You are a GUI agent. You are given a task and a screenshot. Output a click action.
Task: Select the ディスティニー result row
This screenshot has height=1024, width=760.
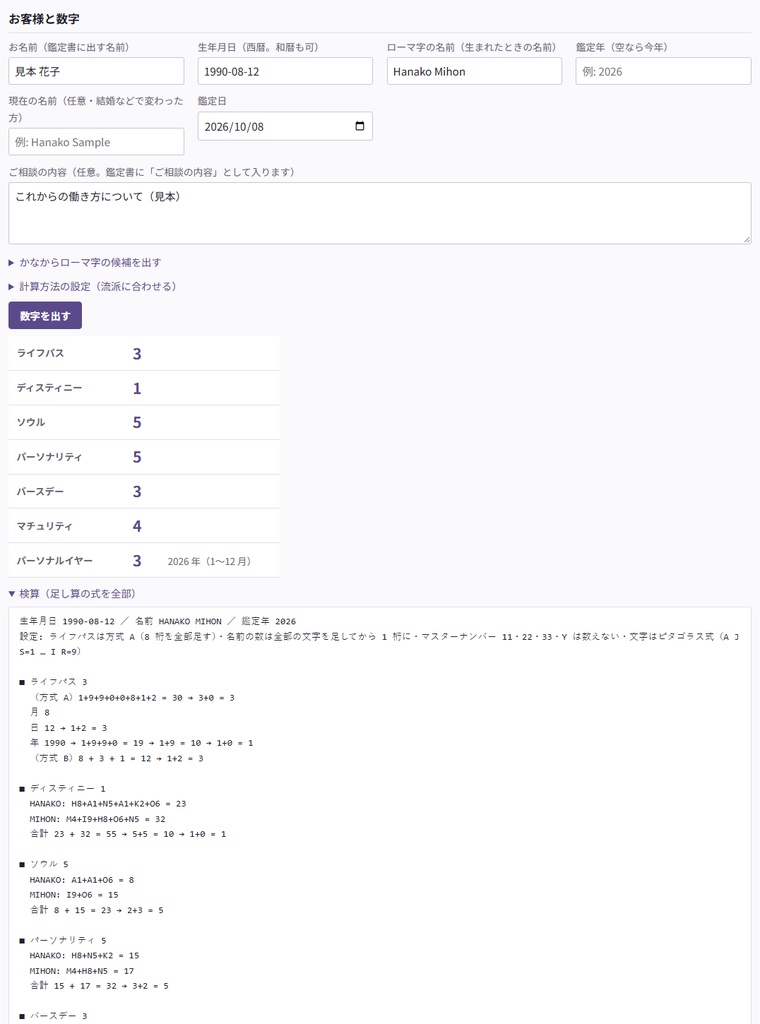pos(144,388)
